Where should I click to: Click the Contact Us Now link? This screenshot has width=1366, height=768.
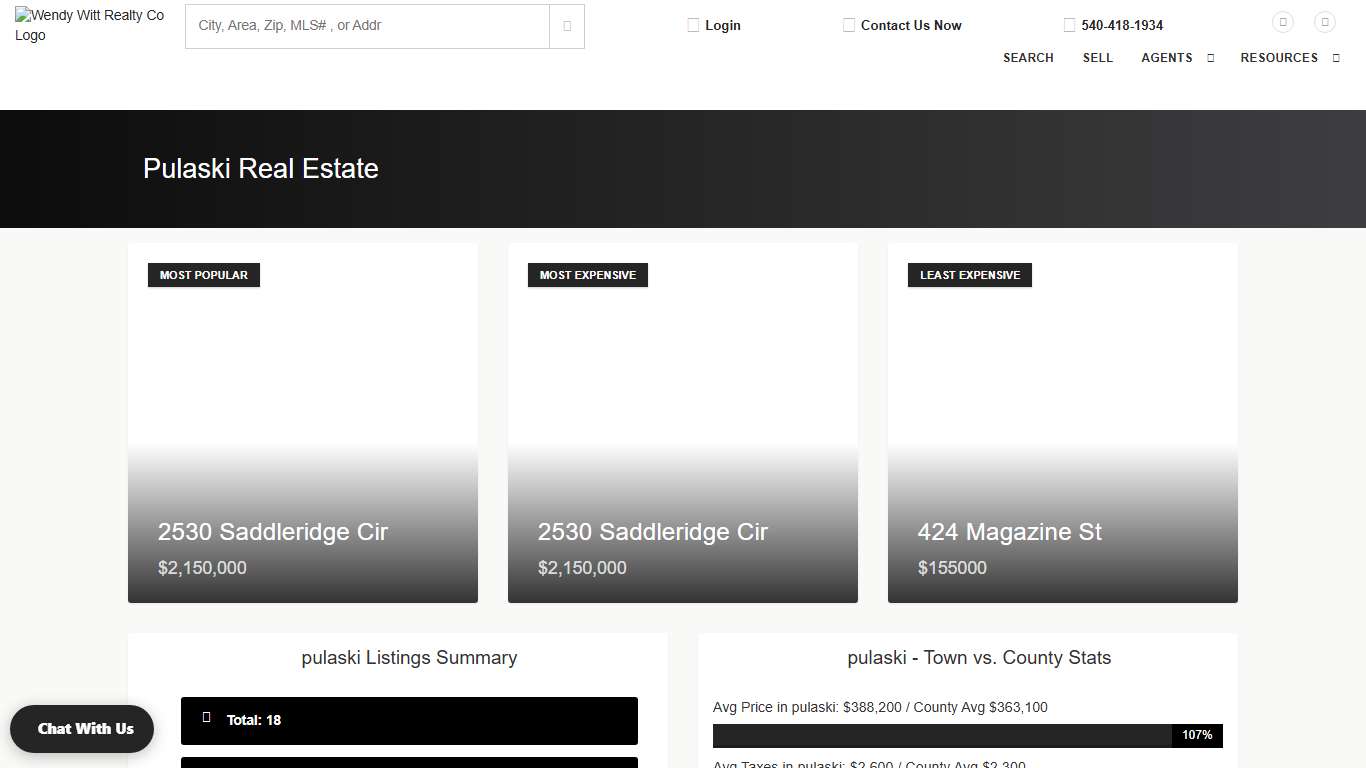point(910,25)
